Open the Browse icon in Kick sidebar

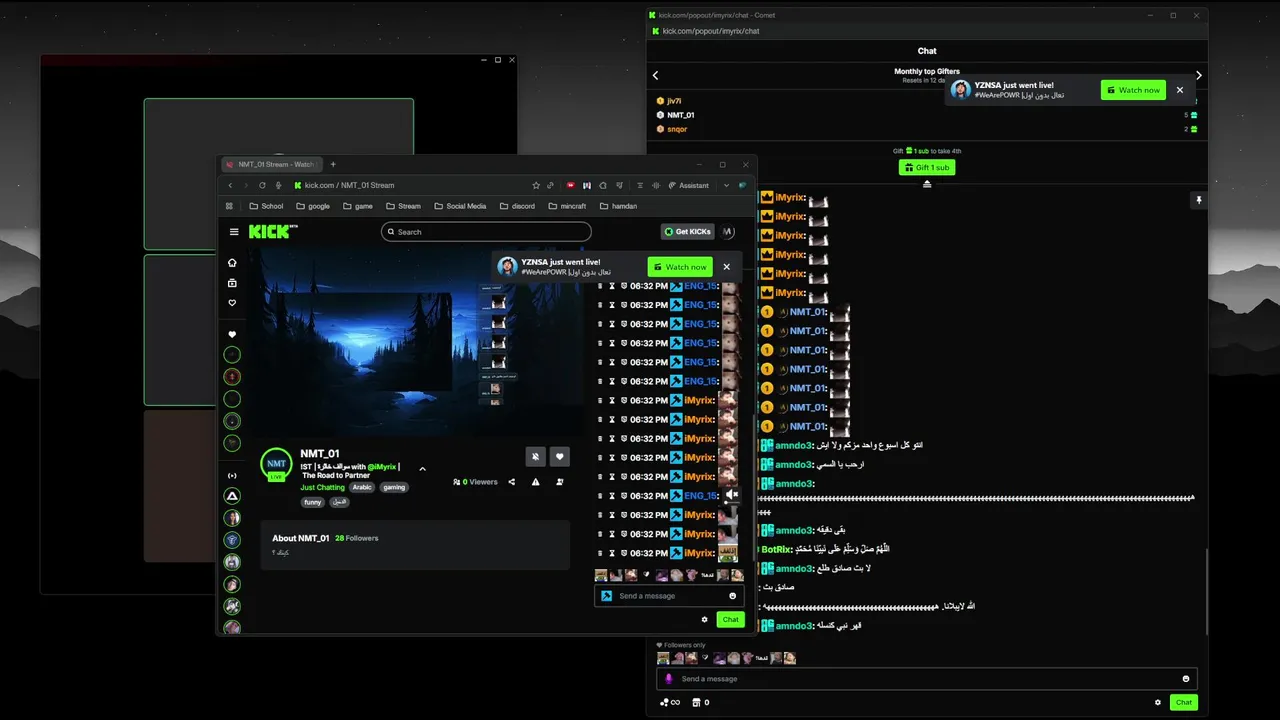[x=232, y=283]
